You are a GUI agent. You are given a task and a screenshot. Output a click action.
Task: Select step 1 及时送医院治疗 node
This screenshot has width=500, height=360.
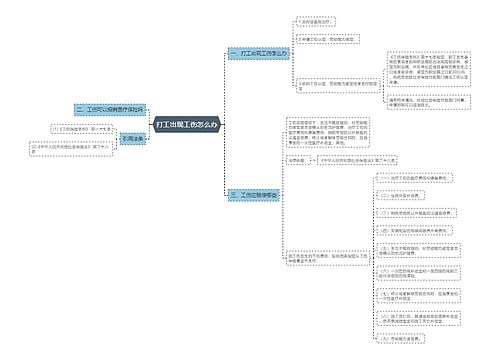point(316,22)
